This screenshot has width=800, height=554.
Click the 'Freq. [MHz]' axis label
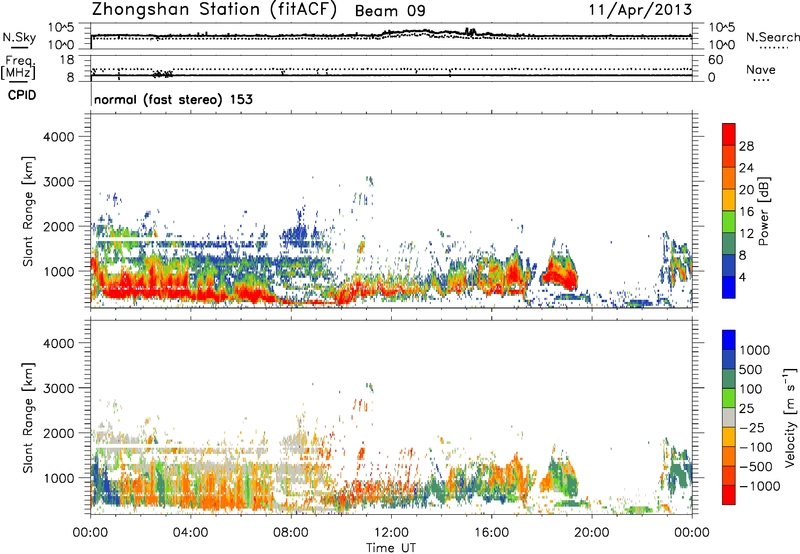click(x=18, y=68)
